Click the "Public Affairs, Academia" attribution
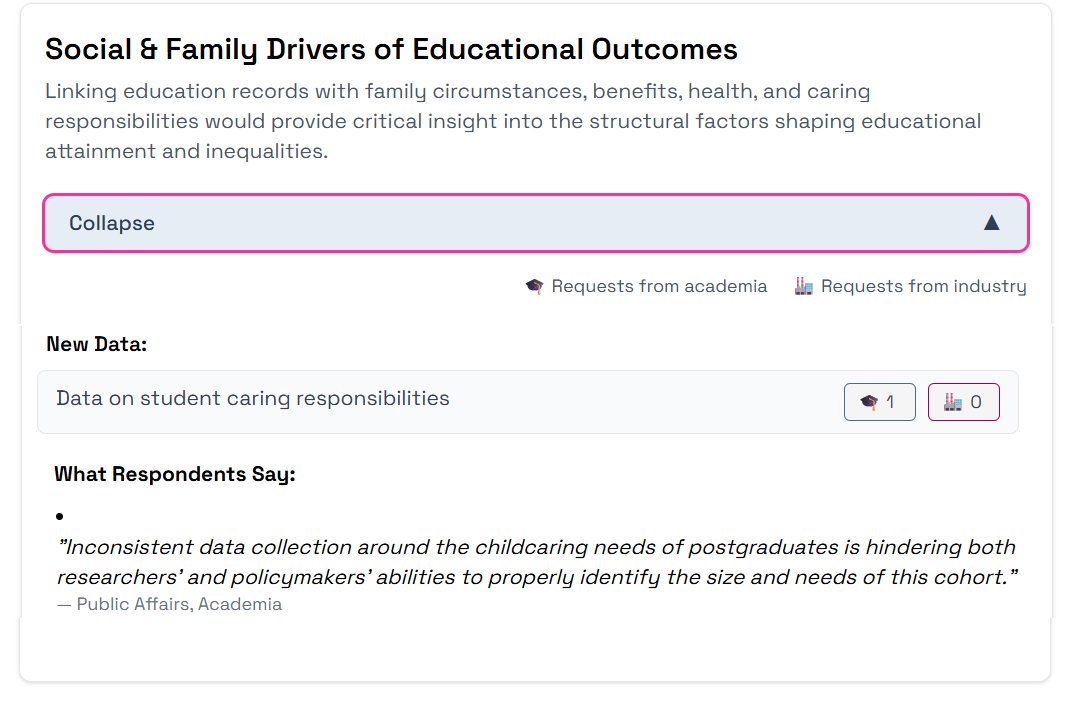The width and height of the screenshot is (1069, 701). click(170, 604)
